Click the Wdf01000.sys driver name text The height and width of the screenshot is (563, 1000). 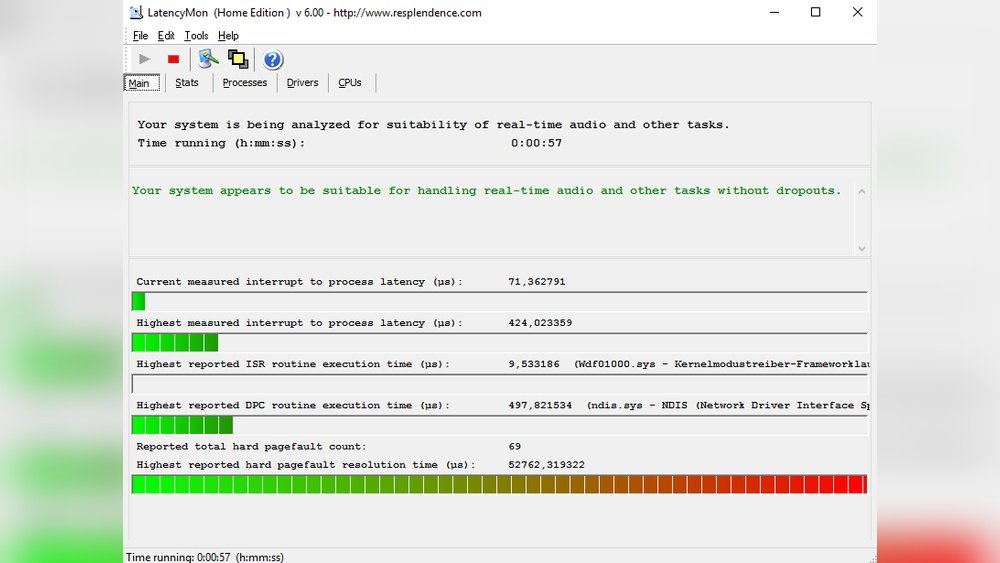[x=617, y=364]
